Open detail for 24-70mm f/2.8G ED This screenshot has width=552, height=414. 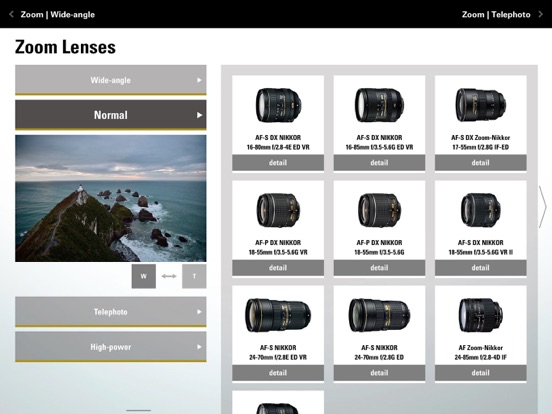click(379, 372)
